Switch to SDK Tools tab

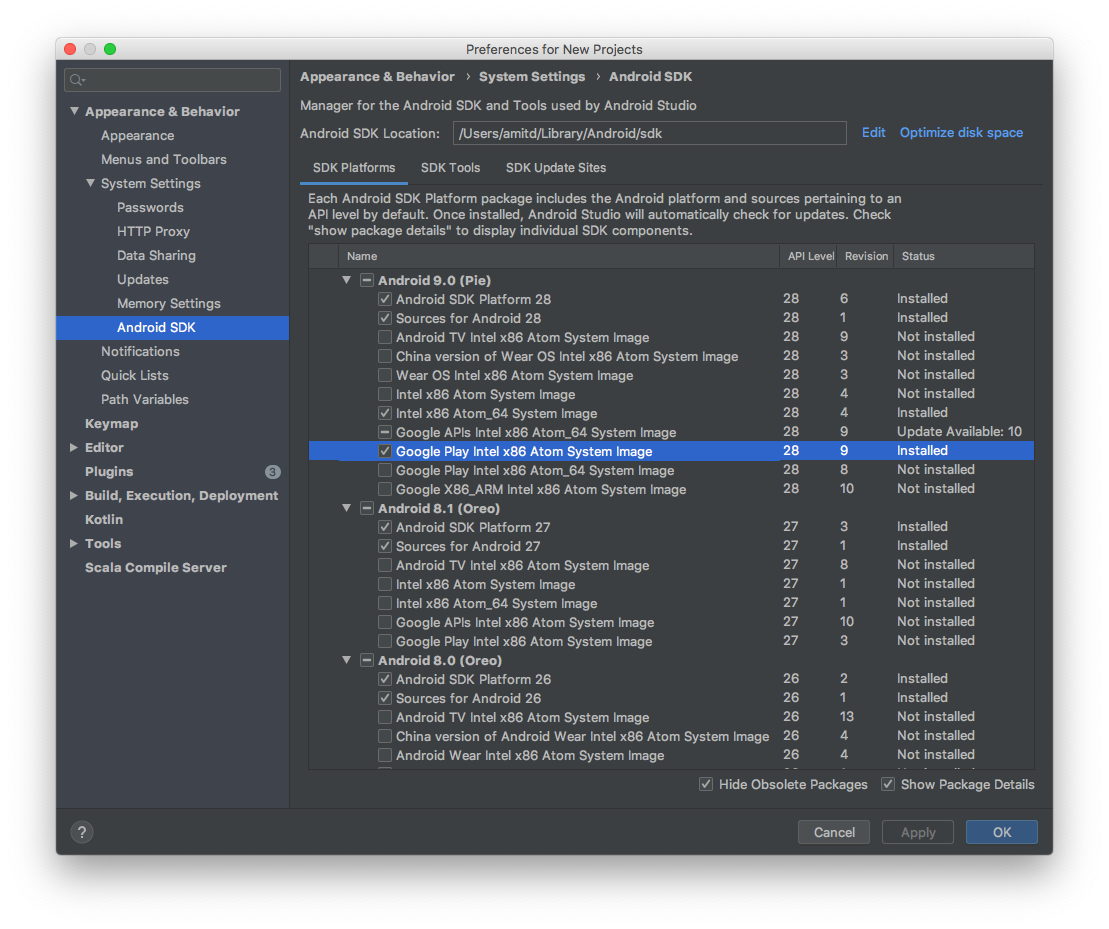pos(451,168)
